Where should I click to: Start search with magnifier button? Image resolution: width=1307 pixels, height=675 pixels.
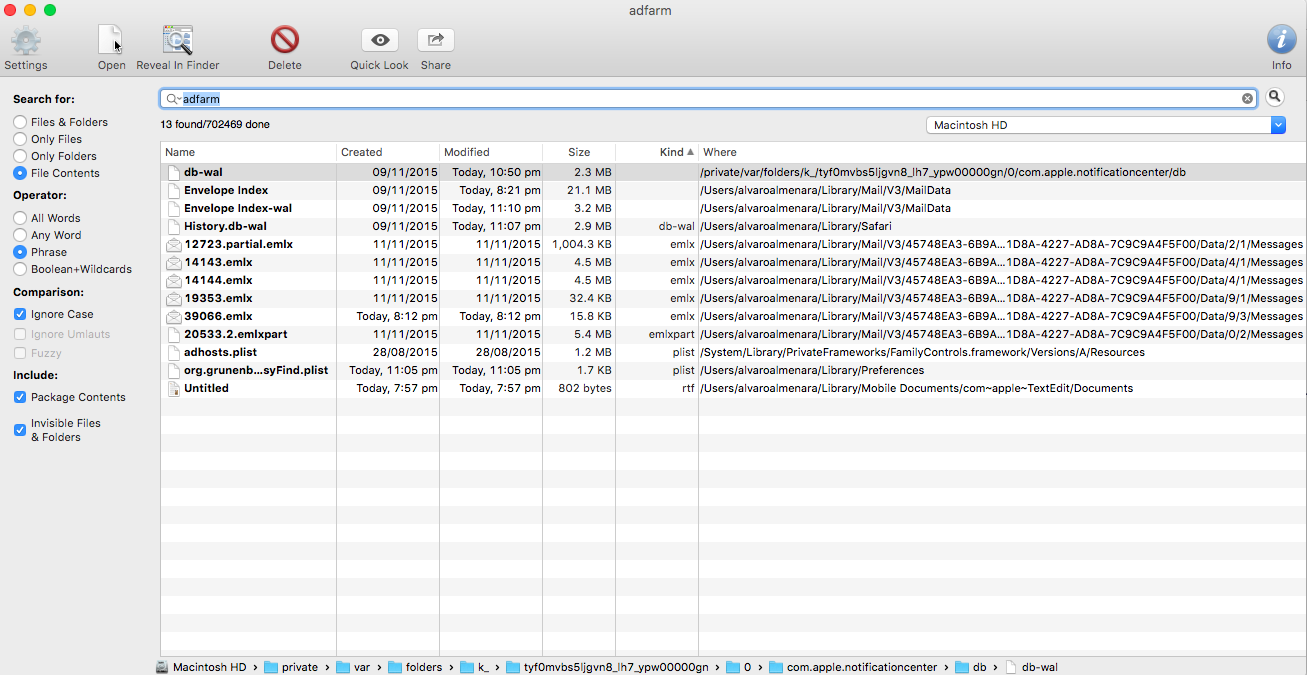pos(1275,97)
